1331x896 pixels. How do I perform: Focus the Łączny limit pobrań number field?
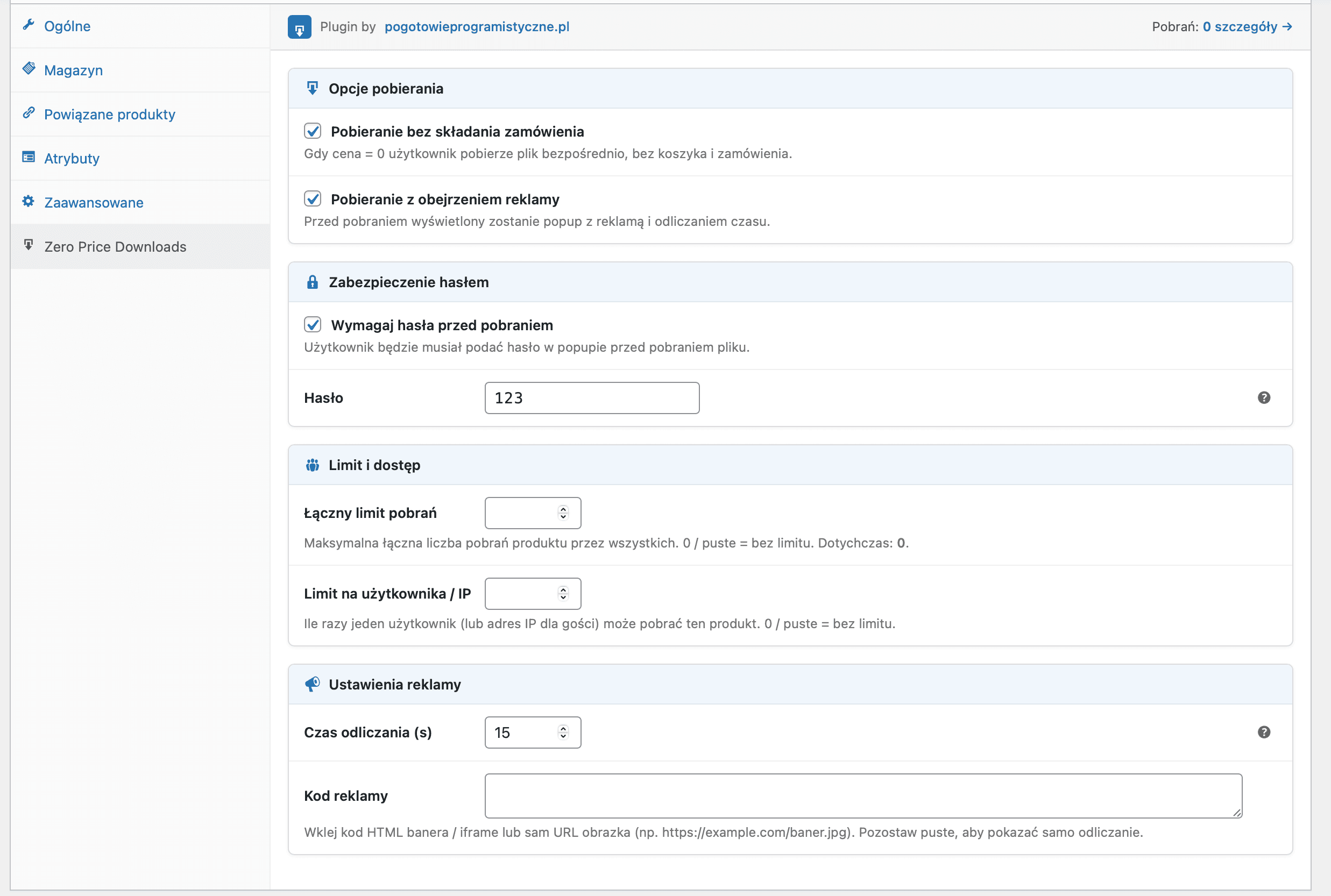[x=533, y=513]
